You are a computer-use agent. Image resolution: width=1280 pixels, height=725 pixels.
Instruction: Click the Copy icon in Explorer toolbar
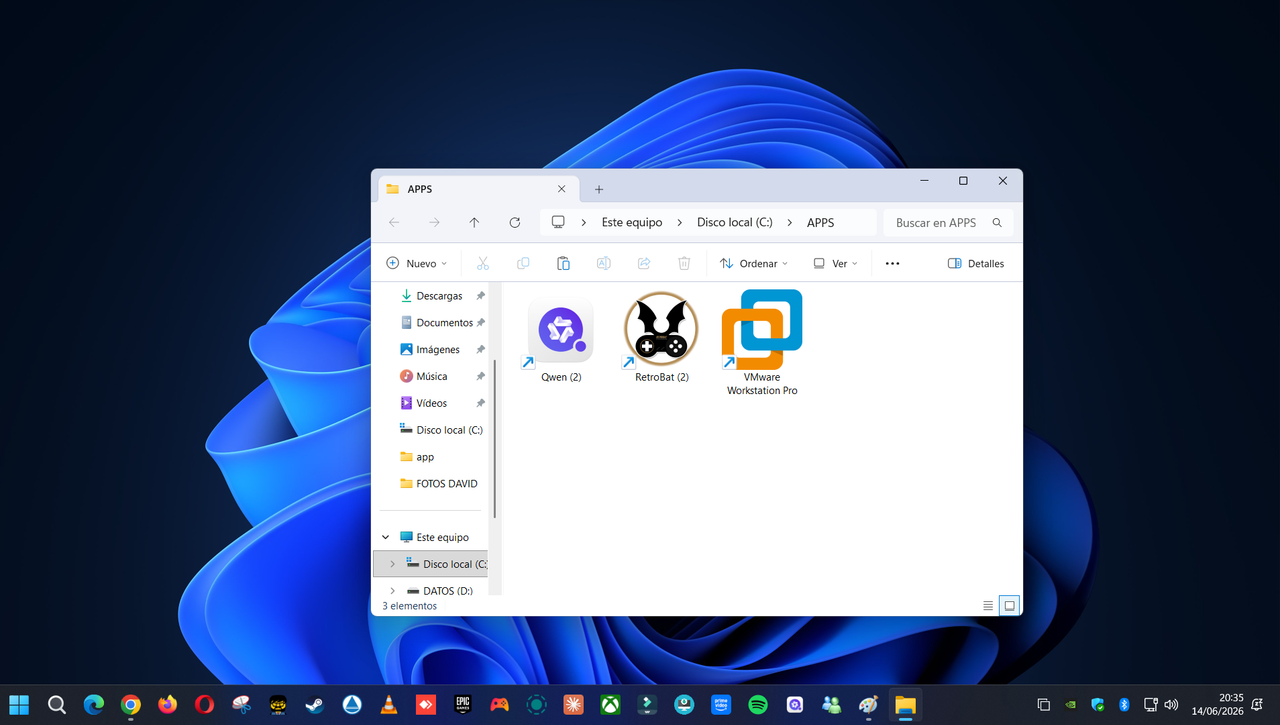(x=523, y=263)
